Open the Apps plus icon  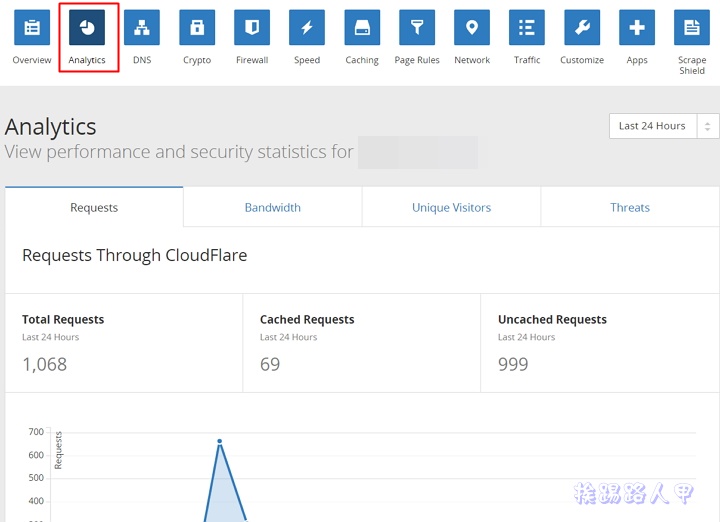pos(637,28)
